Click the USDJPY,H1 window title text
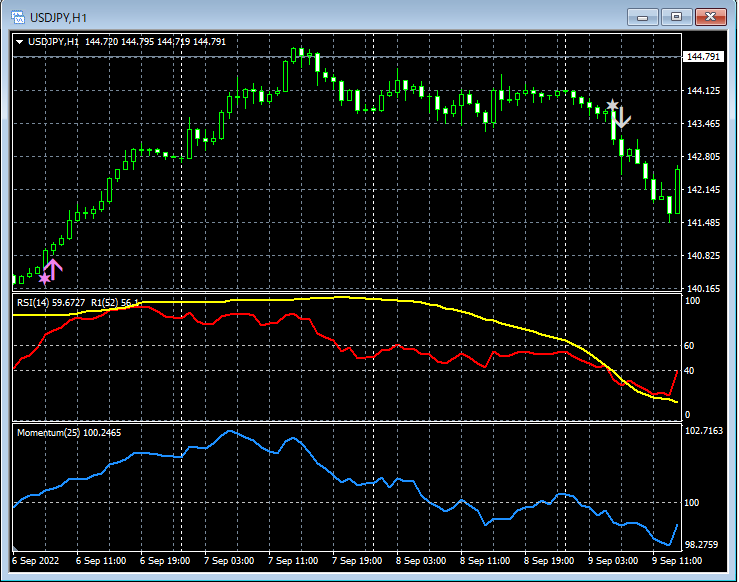 point(58,18)
